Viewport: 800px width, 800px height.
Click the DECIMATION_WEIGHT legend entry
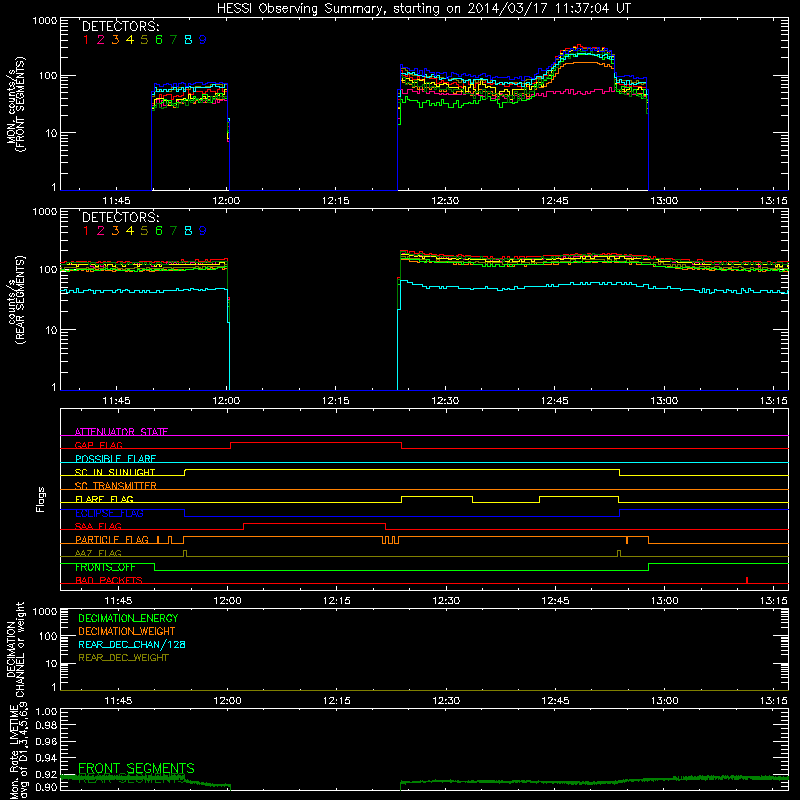[x=127, y=632]
